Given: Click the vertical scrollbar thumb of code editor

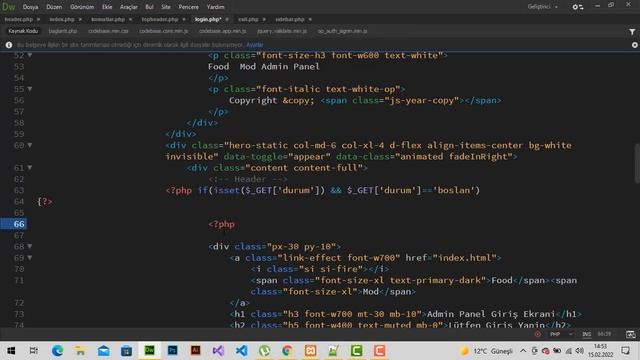Looking at the screenshot, I should 637,163.
